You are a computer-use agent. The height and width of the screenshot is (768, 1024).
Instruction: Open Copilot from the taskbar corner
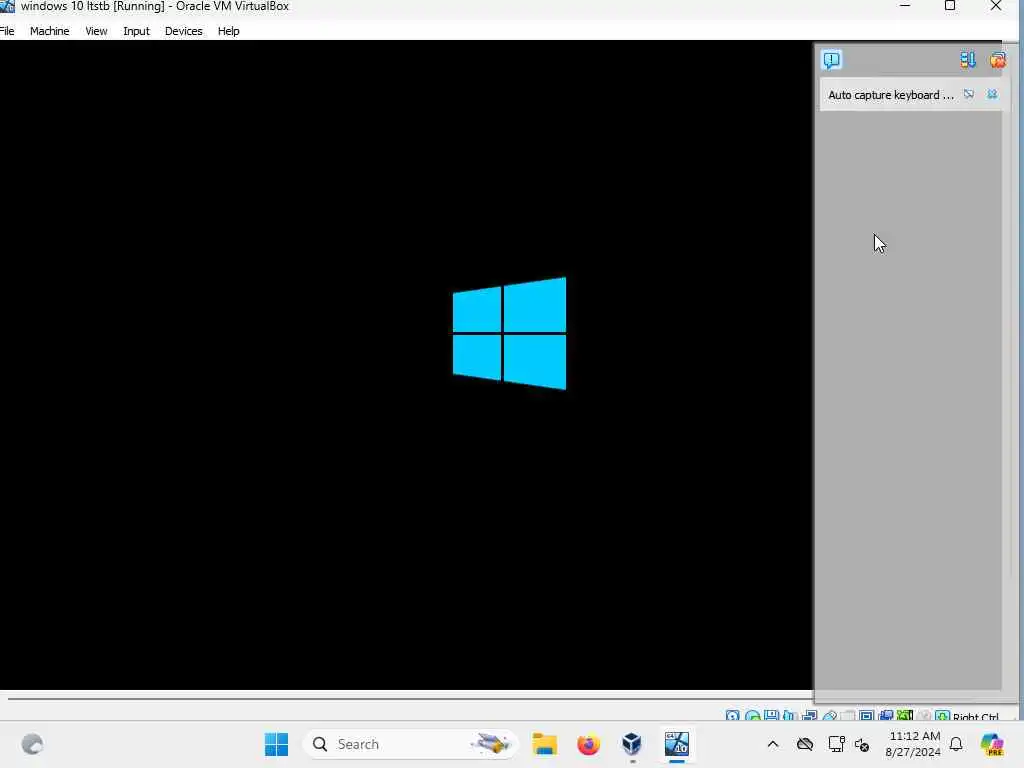992,744
